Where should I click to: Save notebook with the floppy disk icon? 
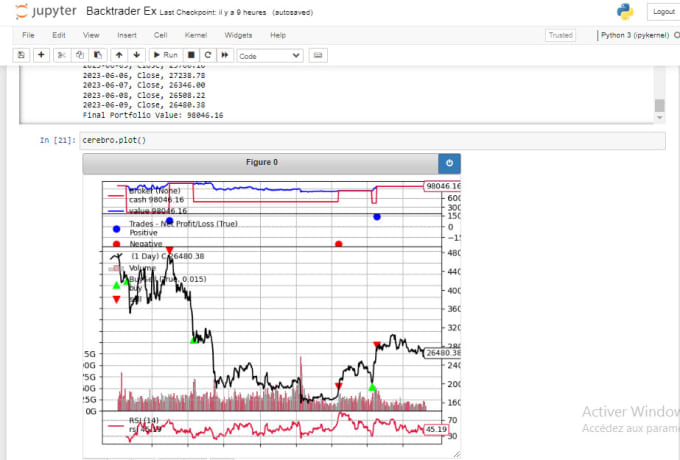tap(21, 55)
